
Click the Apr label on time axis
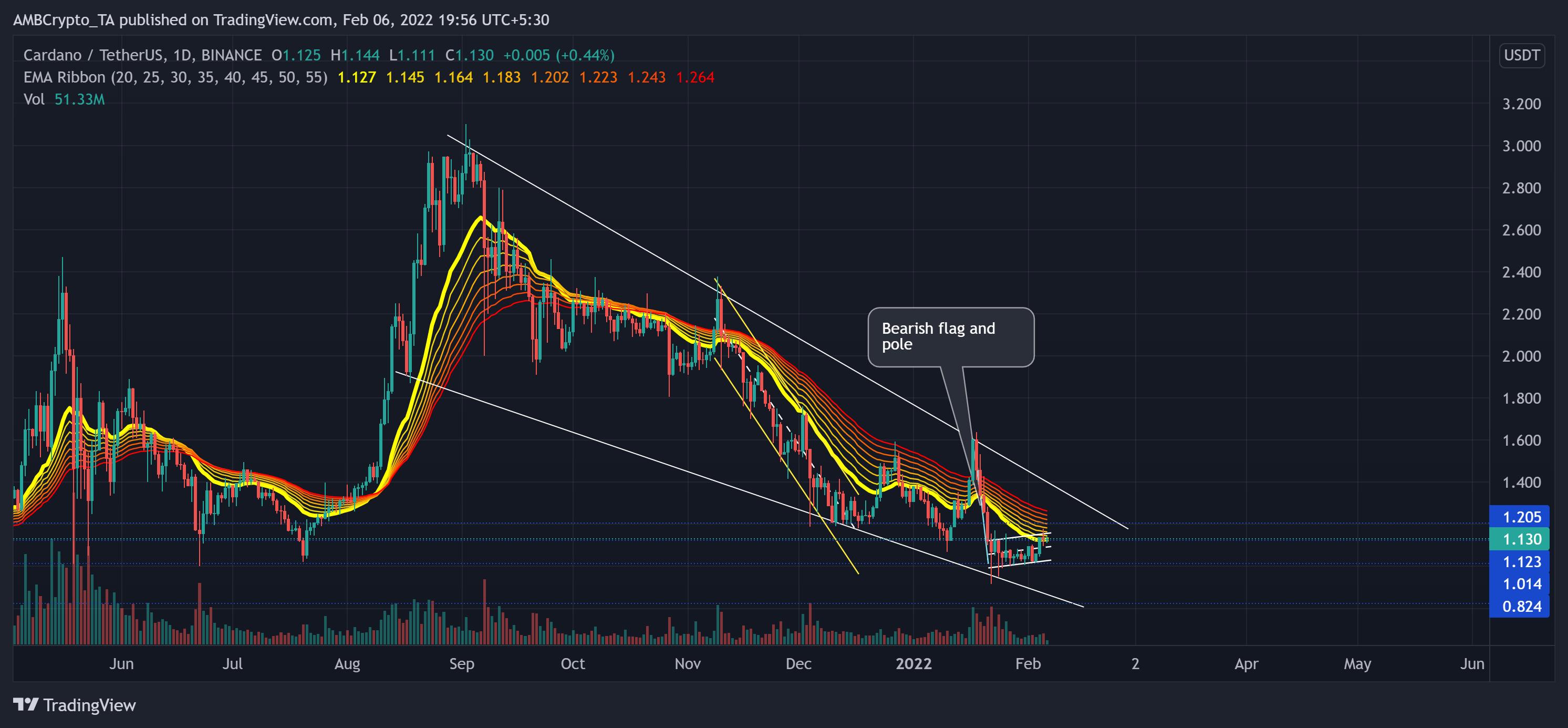coord(1246,664)
